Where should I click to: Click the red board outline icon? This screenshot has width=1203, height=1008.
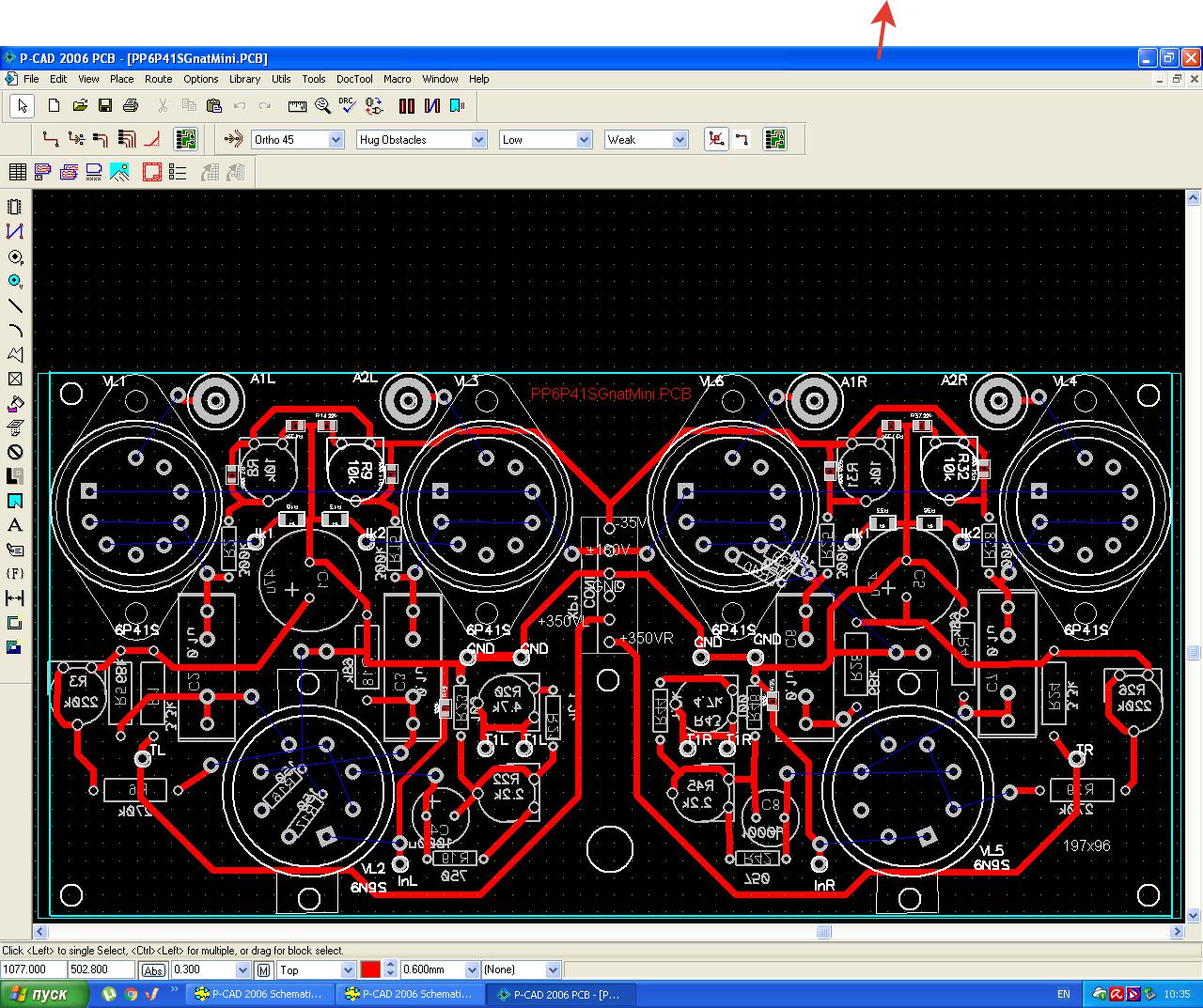(x=152, y=172)
